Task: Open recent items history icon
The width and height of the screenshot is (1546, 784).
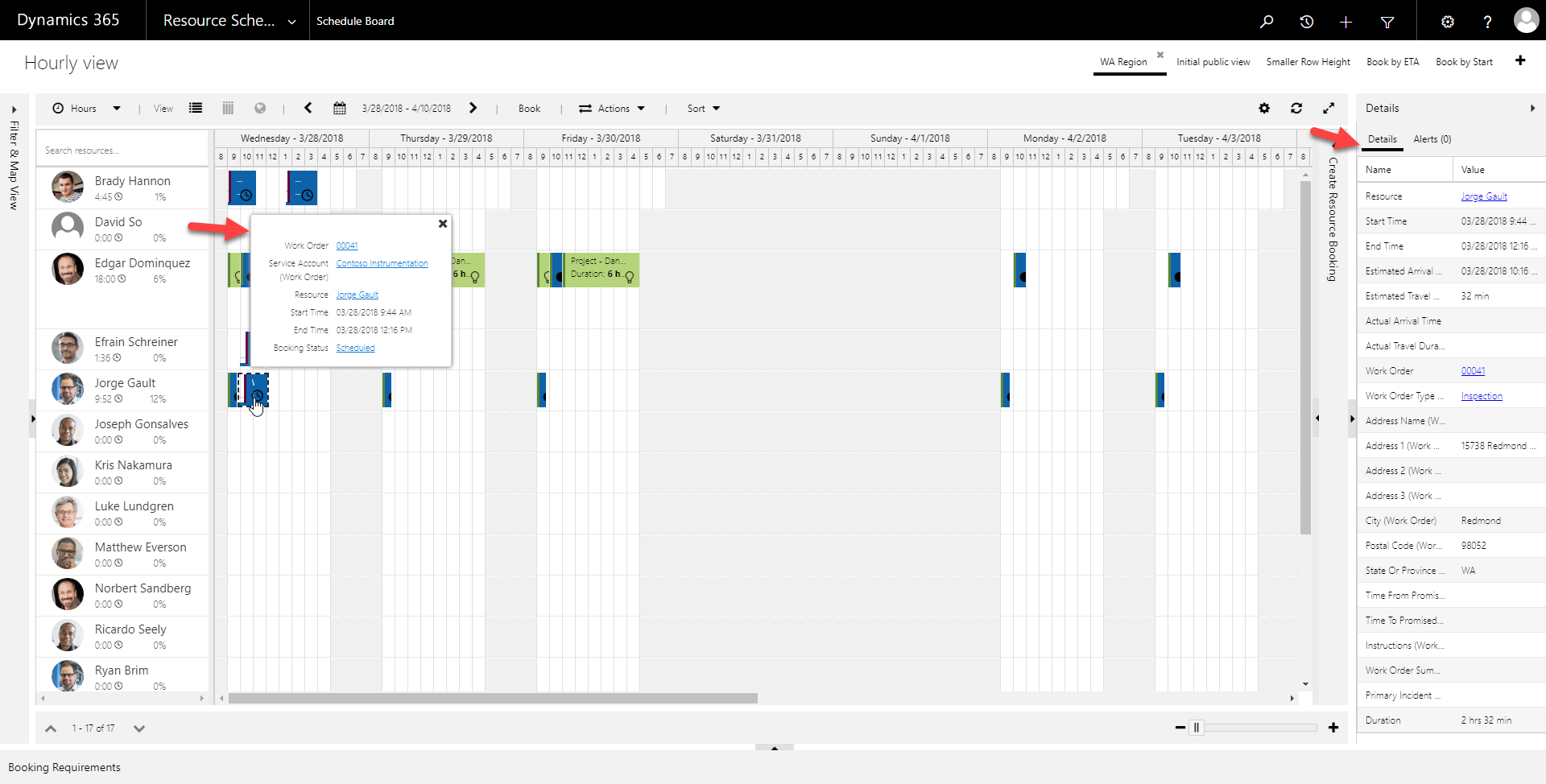Action: (x=1306, y=22)
